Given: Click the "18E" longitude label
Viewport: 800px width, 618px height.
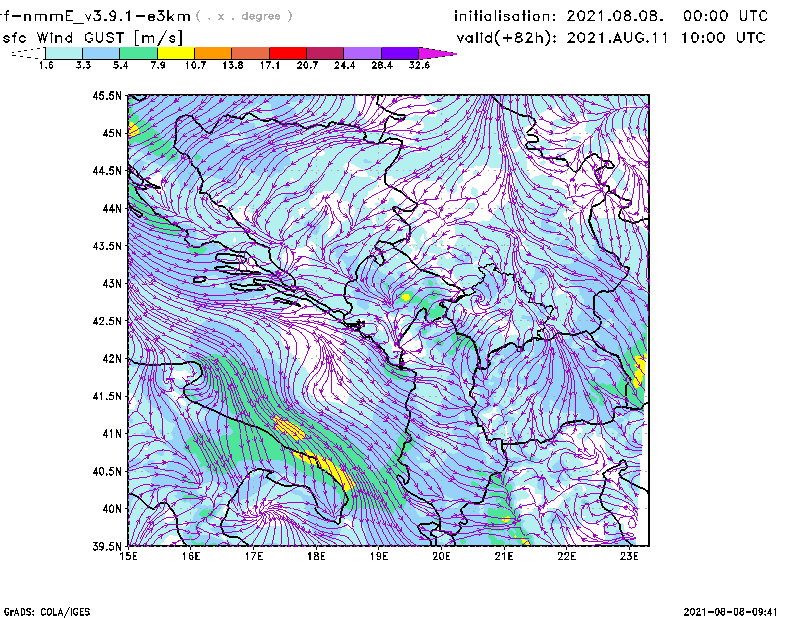Looking at the screenshot, I should (x=316, y=556).
